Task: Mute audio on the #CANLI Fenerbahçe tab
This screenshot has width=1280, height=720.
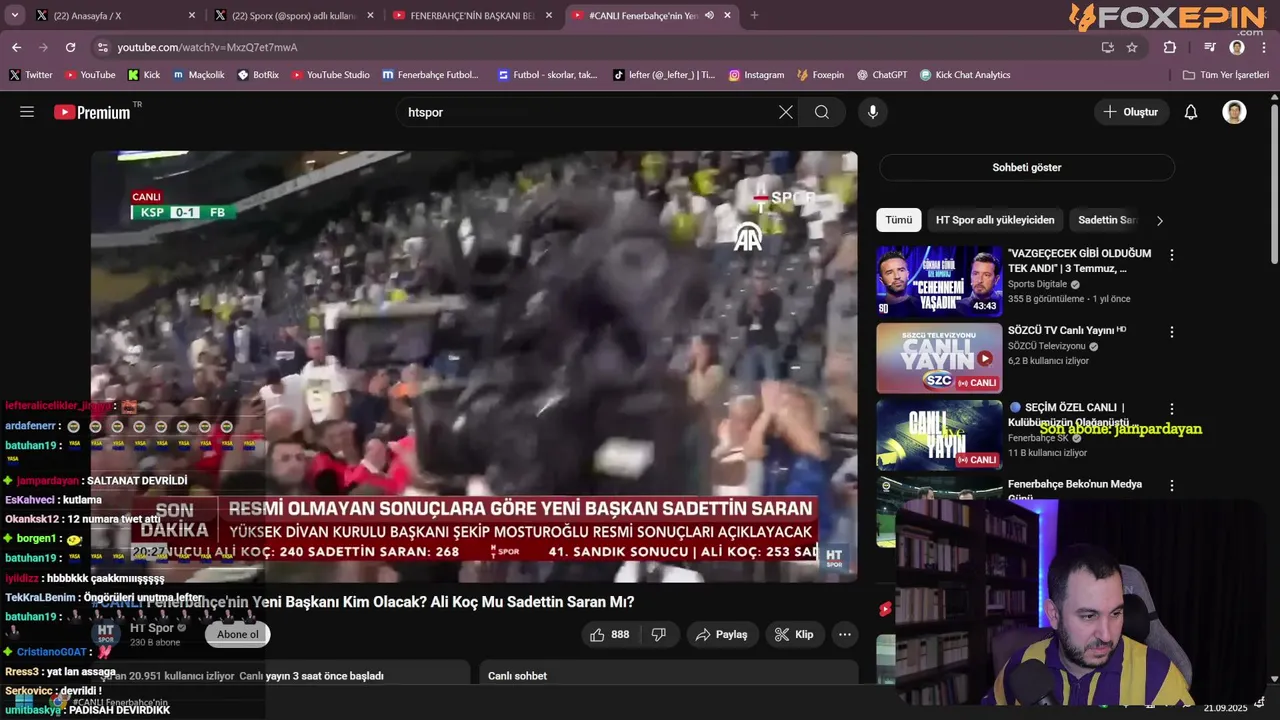Action: coord(709,15)
